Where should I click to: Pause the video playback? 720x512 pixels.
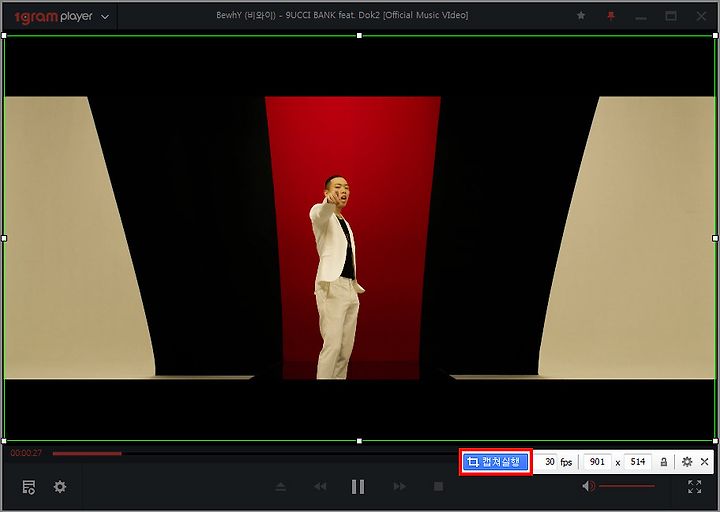[358, 487]
